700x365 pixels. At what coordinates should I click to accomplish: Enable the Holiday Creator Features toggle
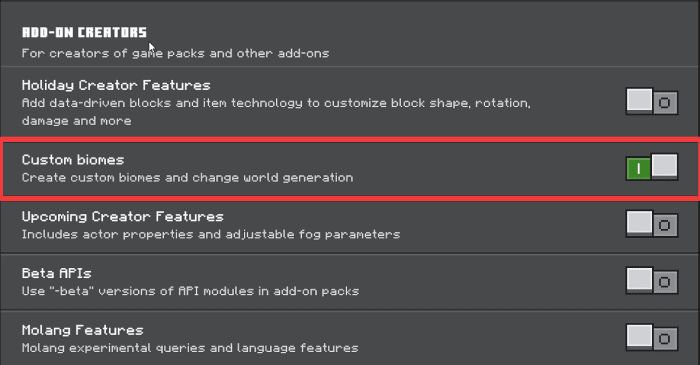click(652, 101)
